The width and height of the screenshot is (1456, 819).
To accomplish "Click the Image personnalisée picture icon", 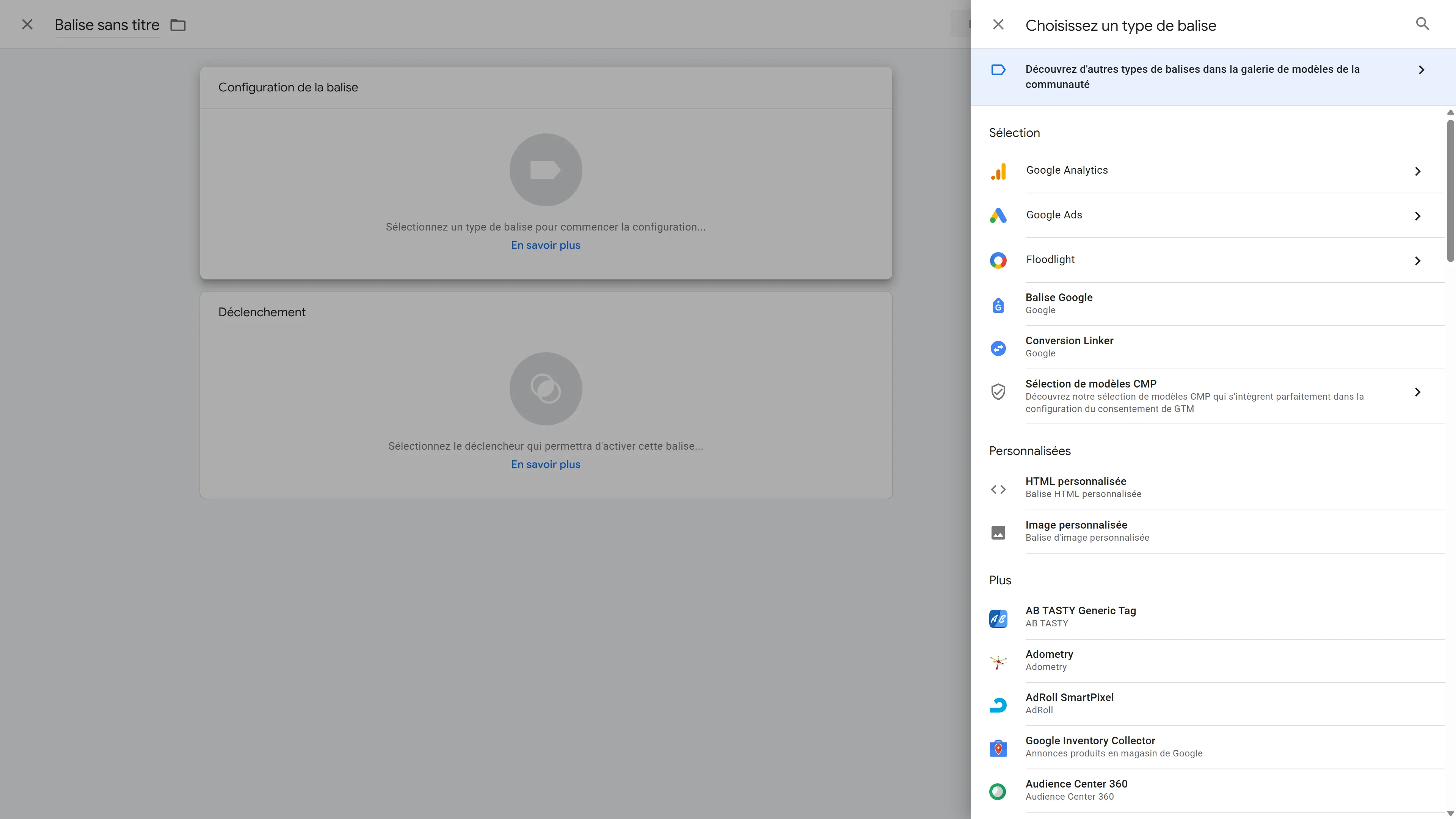I will click(998, 533).
